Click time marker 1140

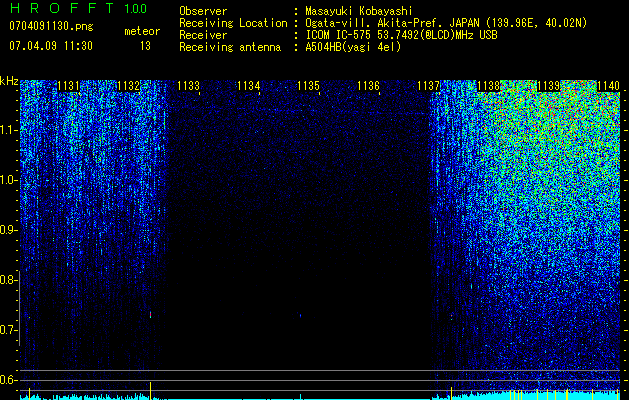[x=608, y=85]
